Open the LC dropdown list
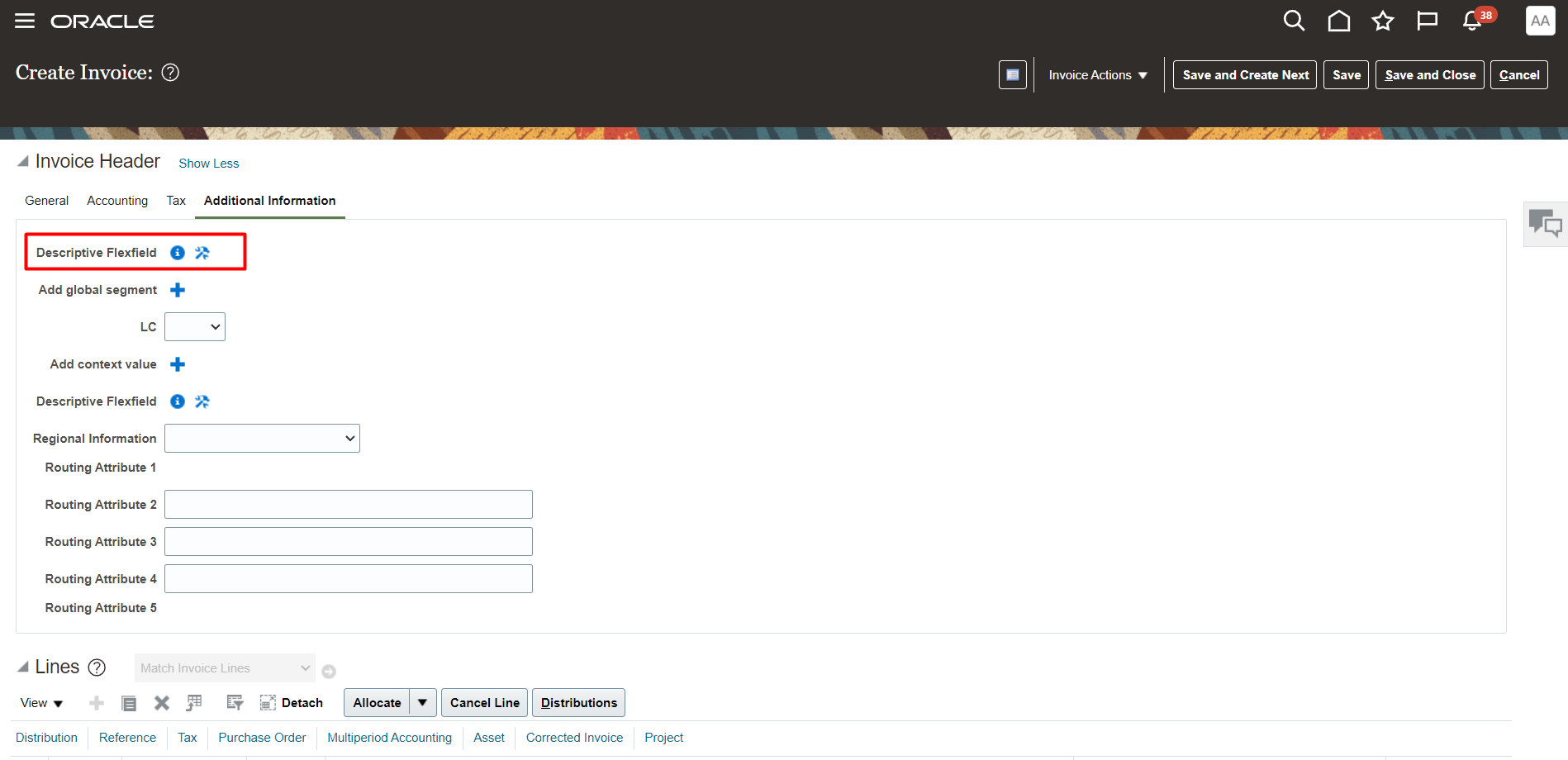The height and width of the screenshot is (760, 1568). pos(194,326)
